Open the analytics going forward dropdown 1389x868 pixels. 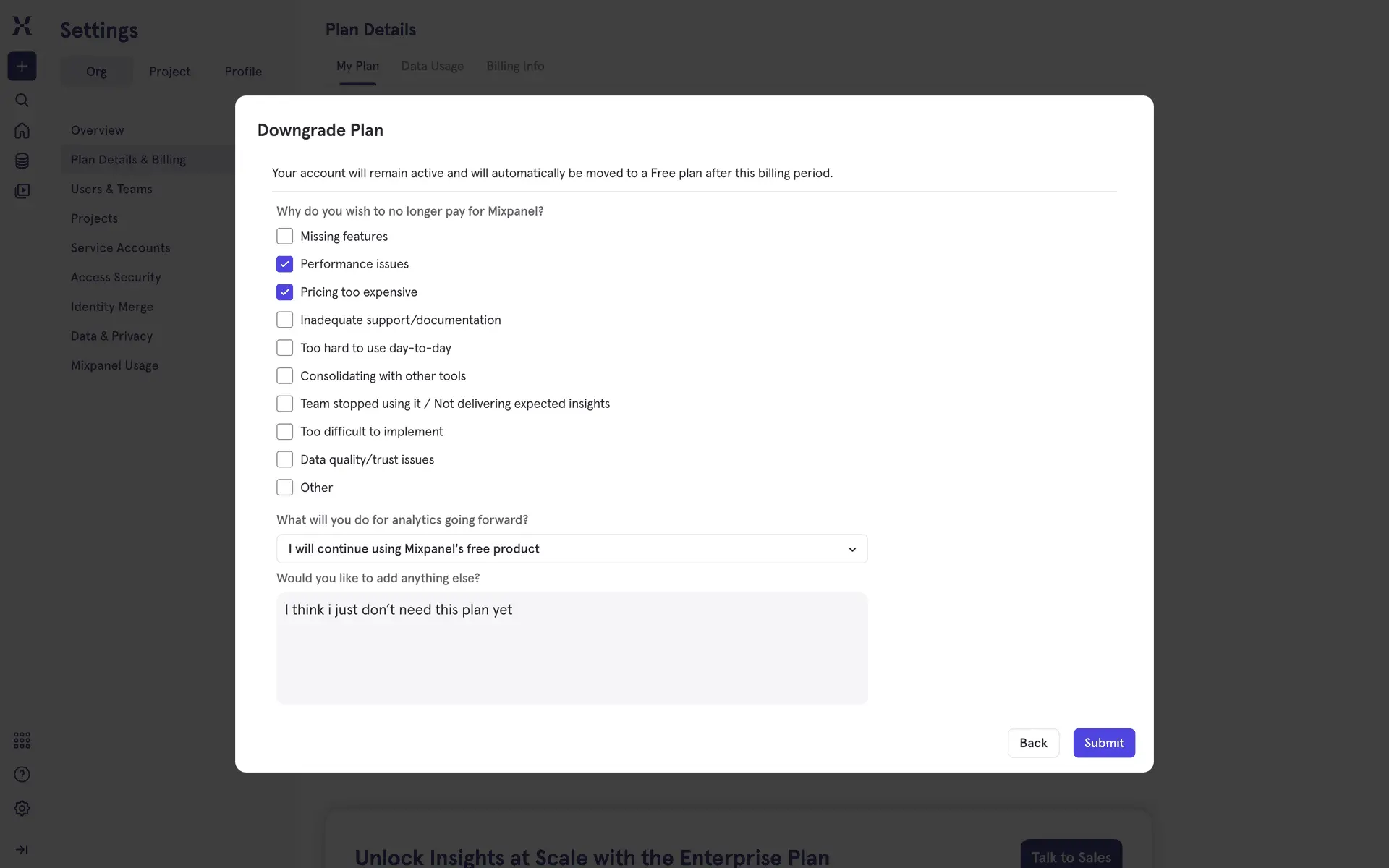pos(572,549)
